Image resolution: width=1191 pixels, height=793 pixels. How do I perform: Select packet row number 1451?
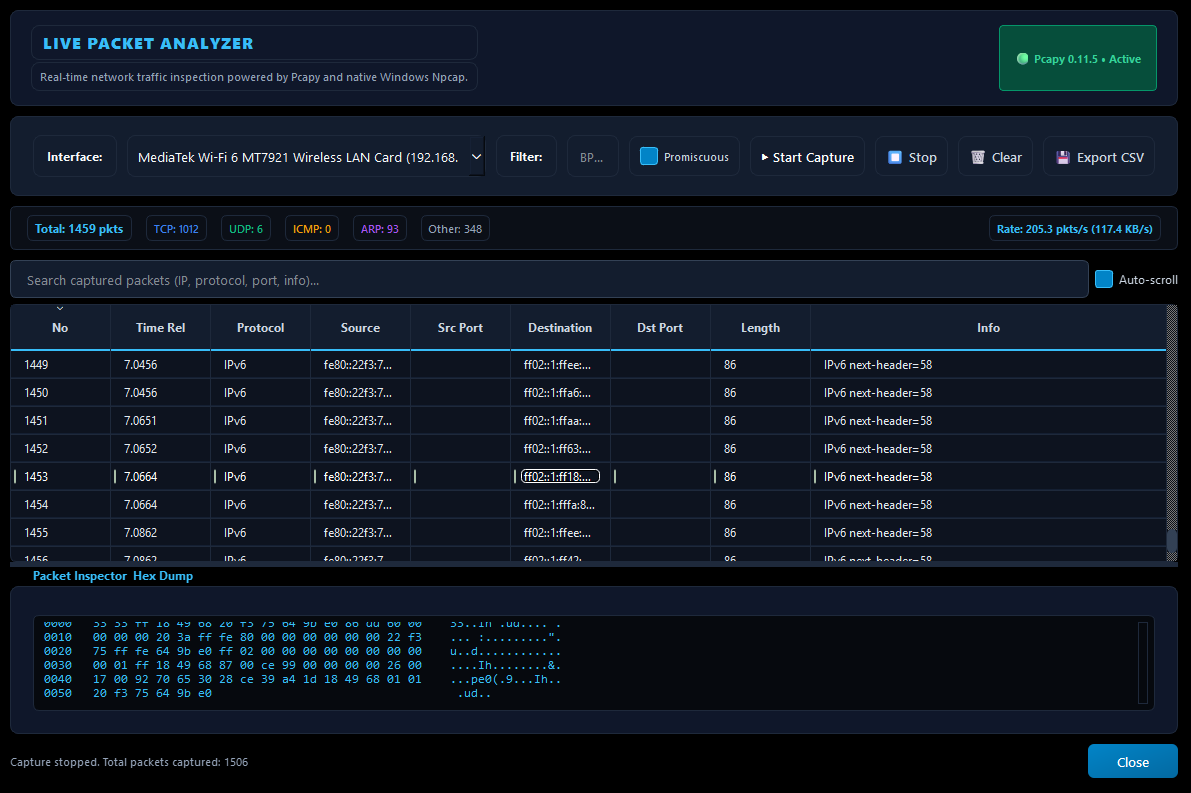click(588, 421)
